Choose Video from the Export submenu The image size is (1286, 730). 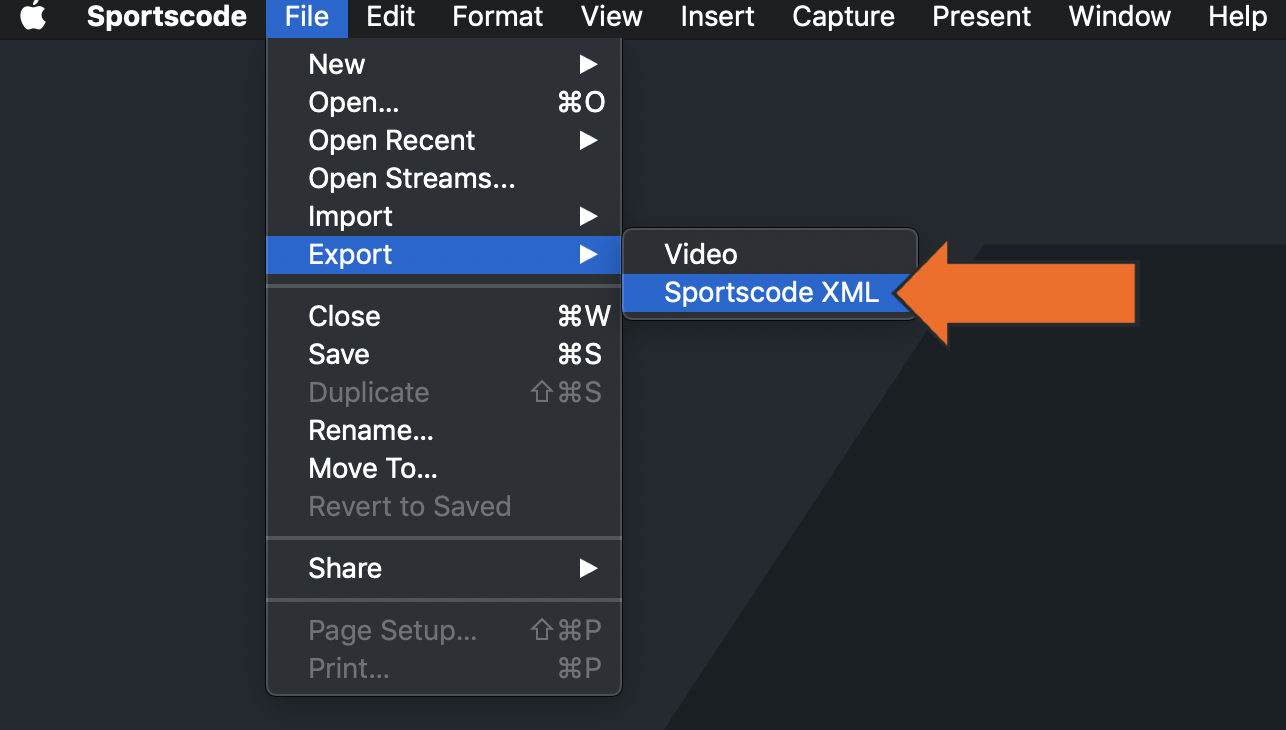(x=700, y=254)
